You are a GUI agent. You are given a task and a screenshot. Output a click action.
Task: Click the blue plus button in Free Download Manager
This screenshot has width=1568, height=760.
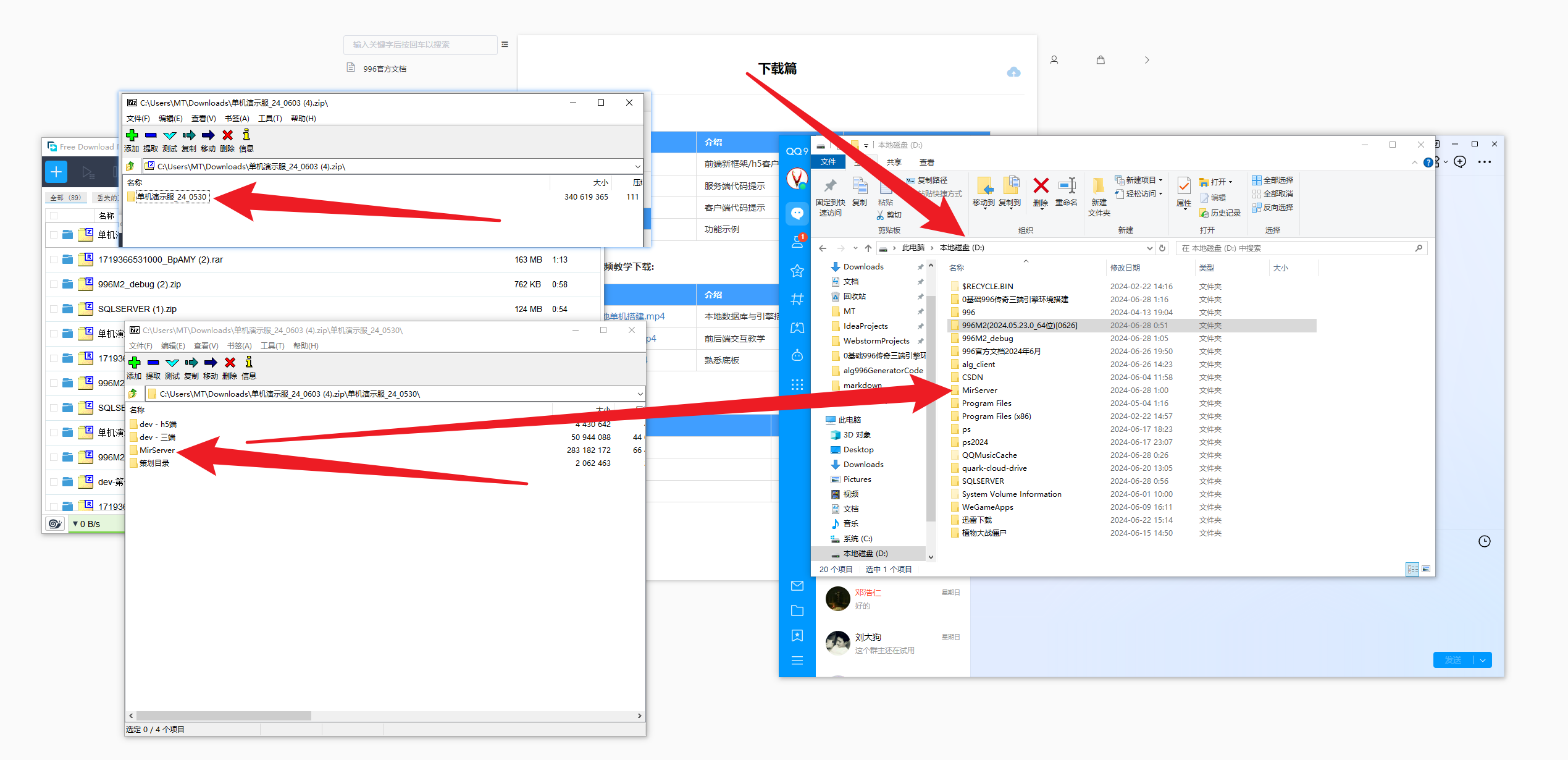pyautogui.click(x=56, y=172)
